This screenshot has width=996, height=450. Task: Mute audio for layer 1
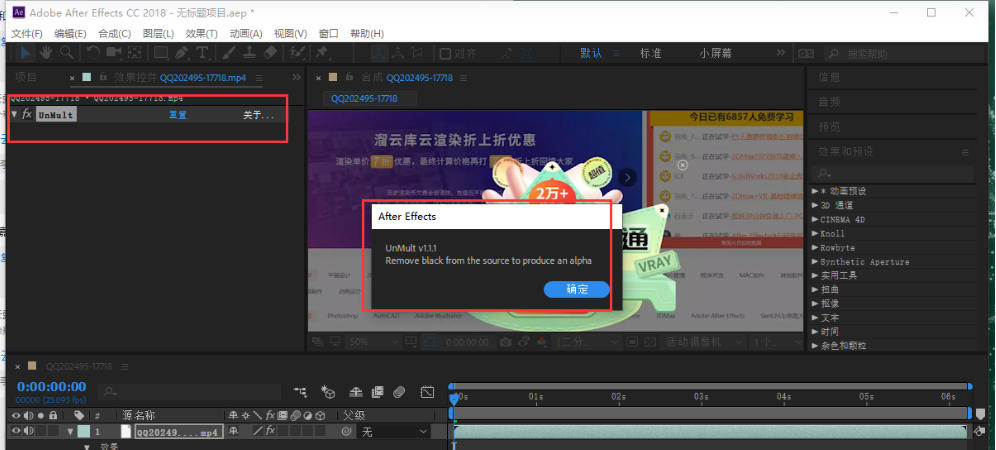tap(28, 432)
